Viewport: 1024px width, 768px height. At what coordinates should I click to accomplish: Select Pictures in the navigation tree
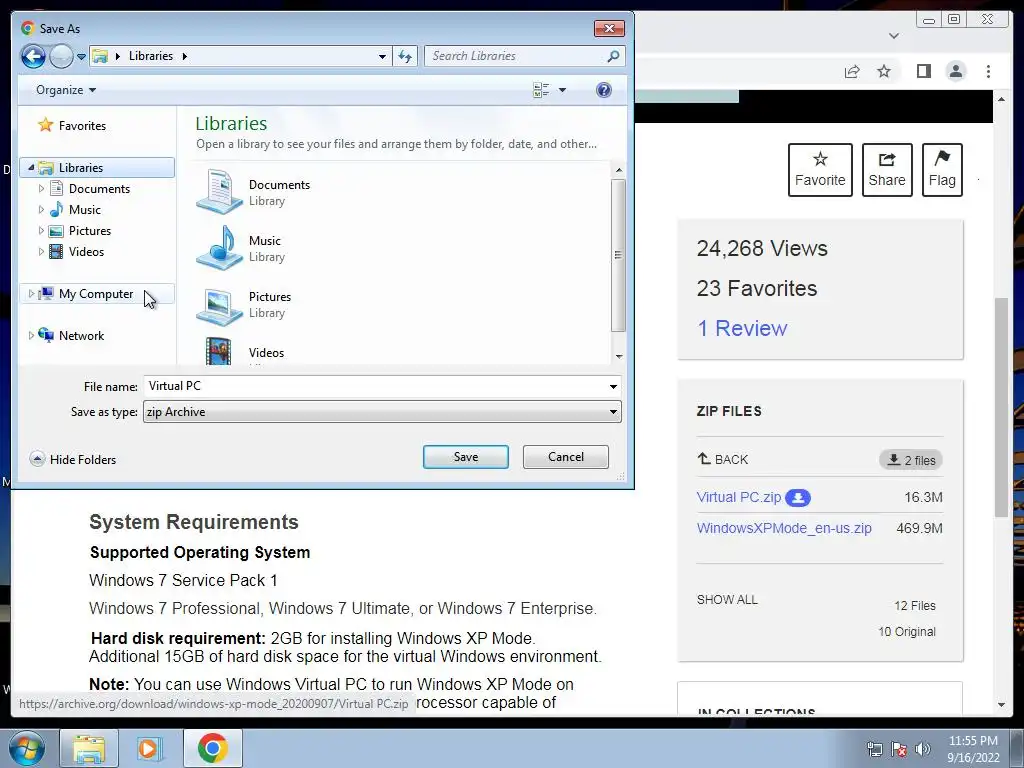coord(89,231)
